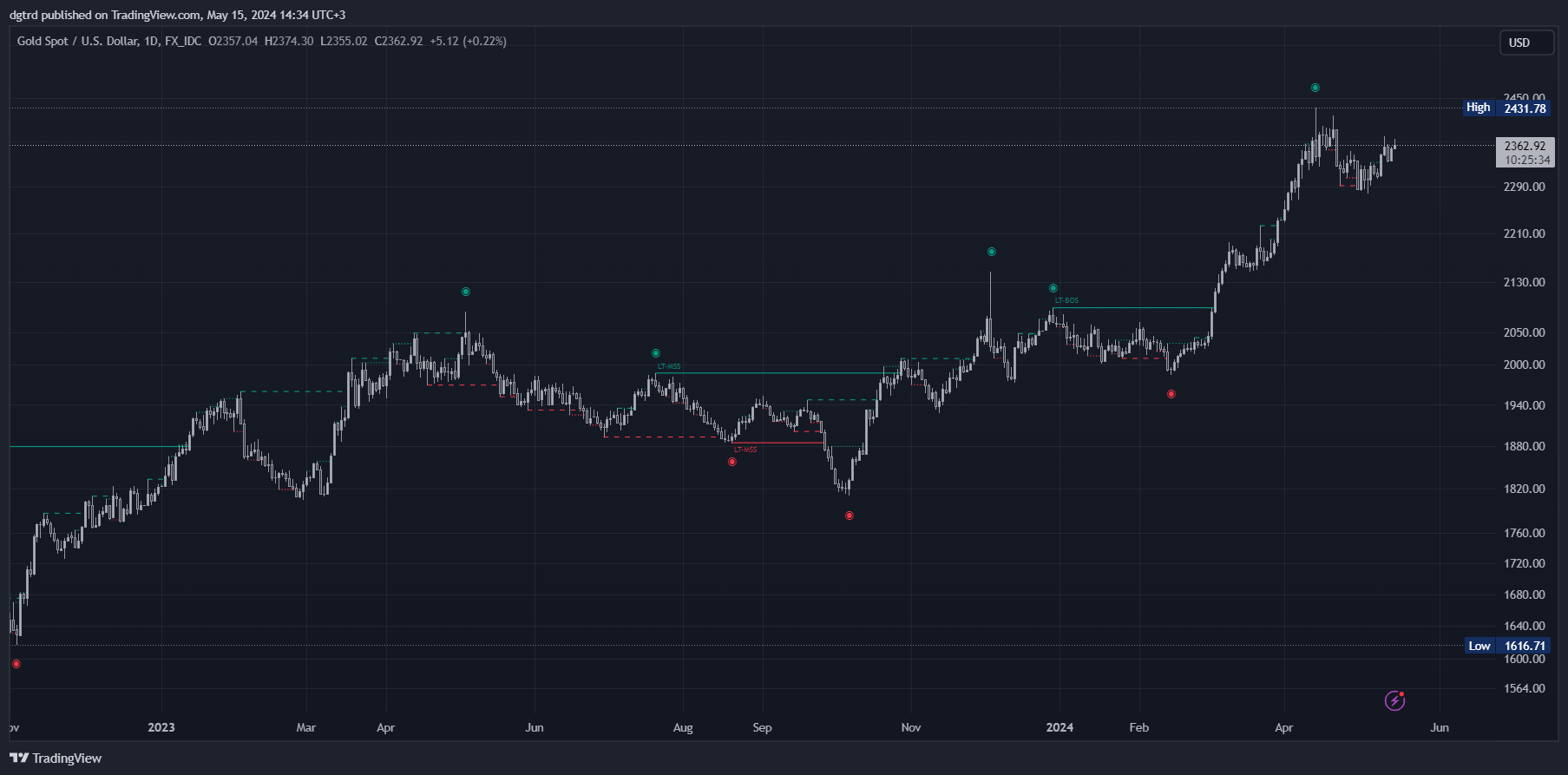Click the Jun label at the far right of the time axis

1440,727
